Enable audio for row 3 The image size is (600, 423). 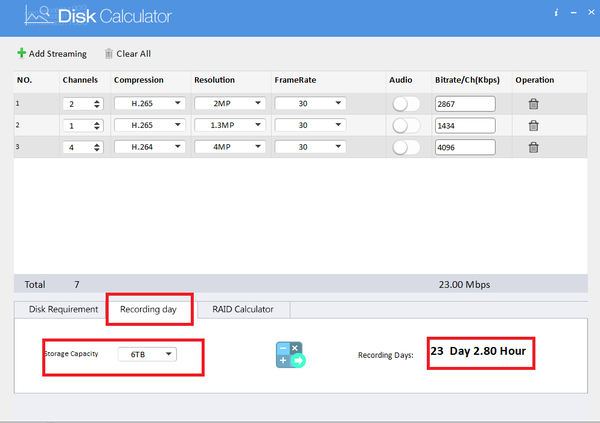(x=406, y=147)
